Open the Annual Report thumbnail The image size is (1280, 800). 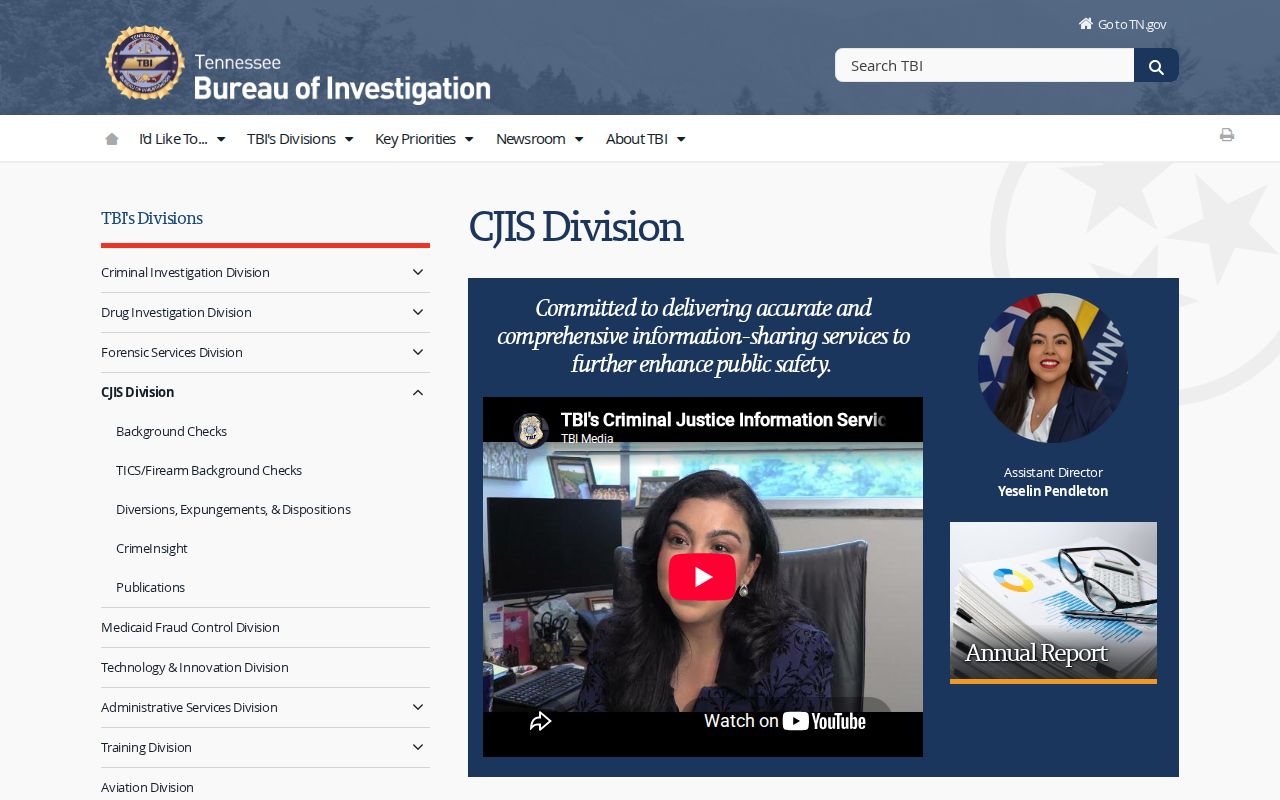1053,603
